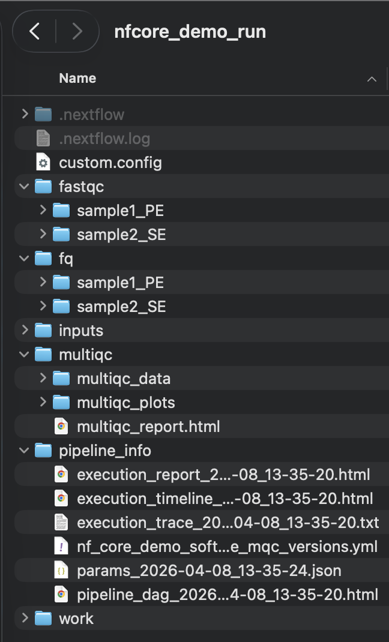Screen dimensions: 389x642
Task: Click the multiqc folder icon
Action: pyautogui.click(x=43, y=355)
